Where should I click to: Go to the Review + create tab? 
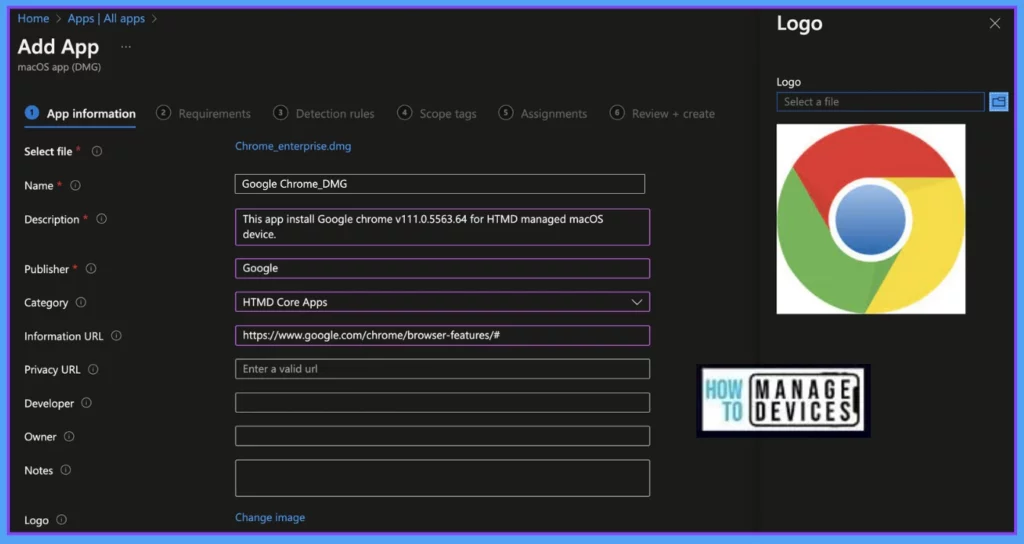(662, 114)
